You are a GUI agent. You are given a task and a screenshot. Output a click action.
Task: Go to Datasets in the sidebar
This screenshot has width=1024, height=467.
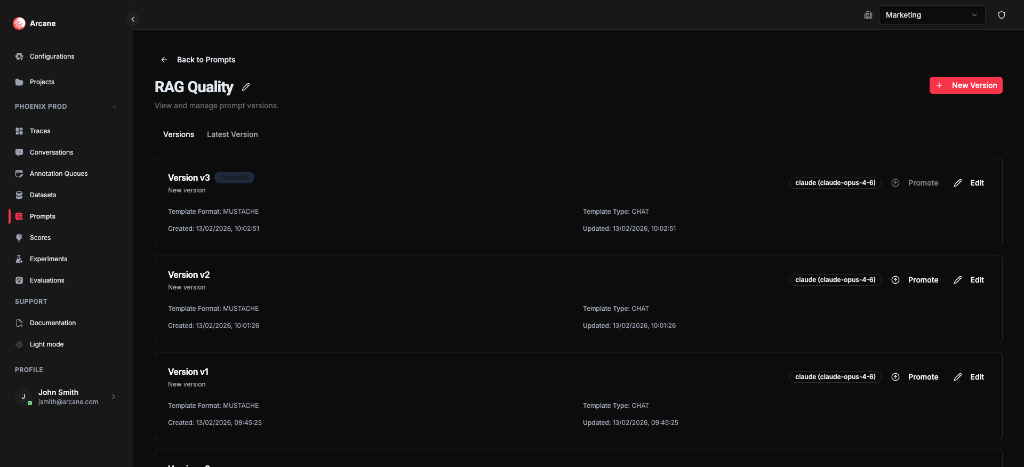[42, 194]
